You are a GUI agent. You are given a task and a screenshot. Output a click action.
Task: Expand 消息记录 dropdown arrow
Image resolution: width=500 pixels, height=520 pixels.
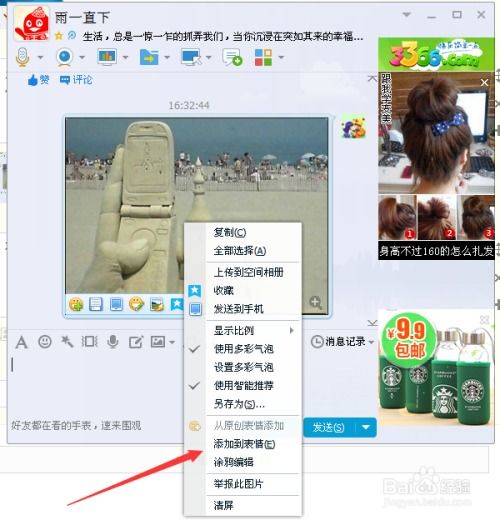[371, 342]
